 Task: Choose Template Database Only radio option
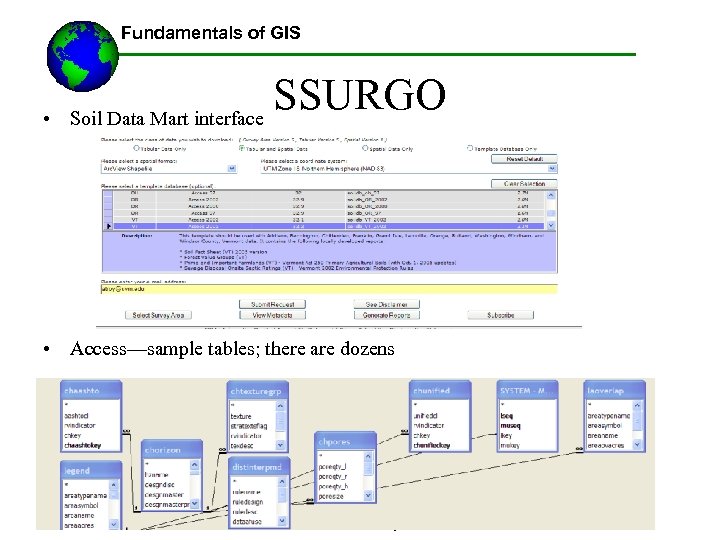[x=470, y=148]
